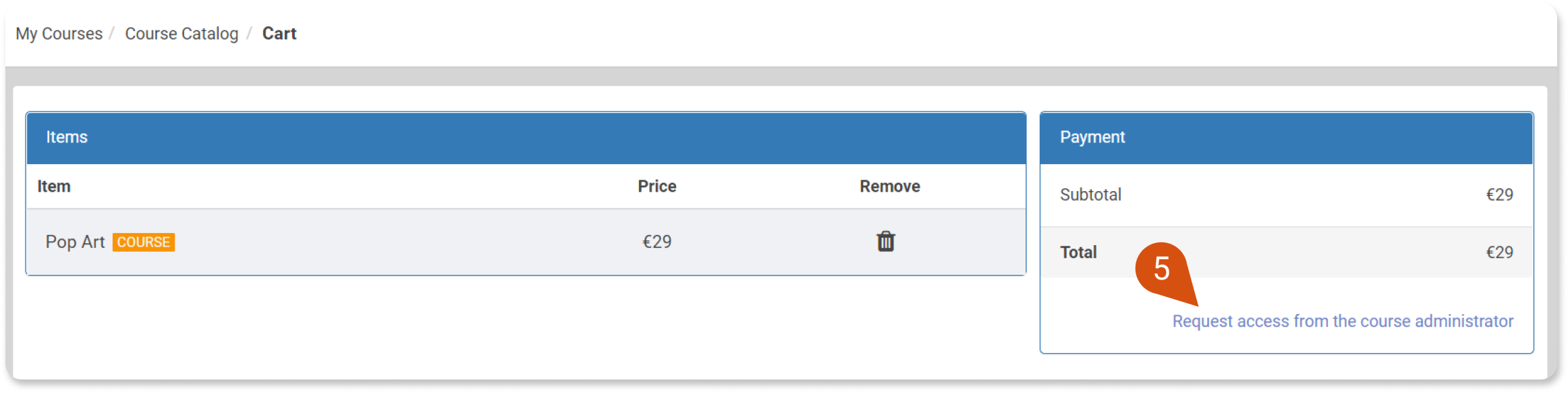Click the orange step 5 marker
The image size is (1568, 393).
(1163, 269)
